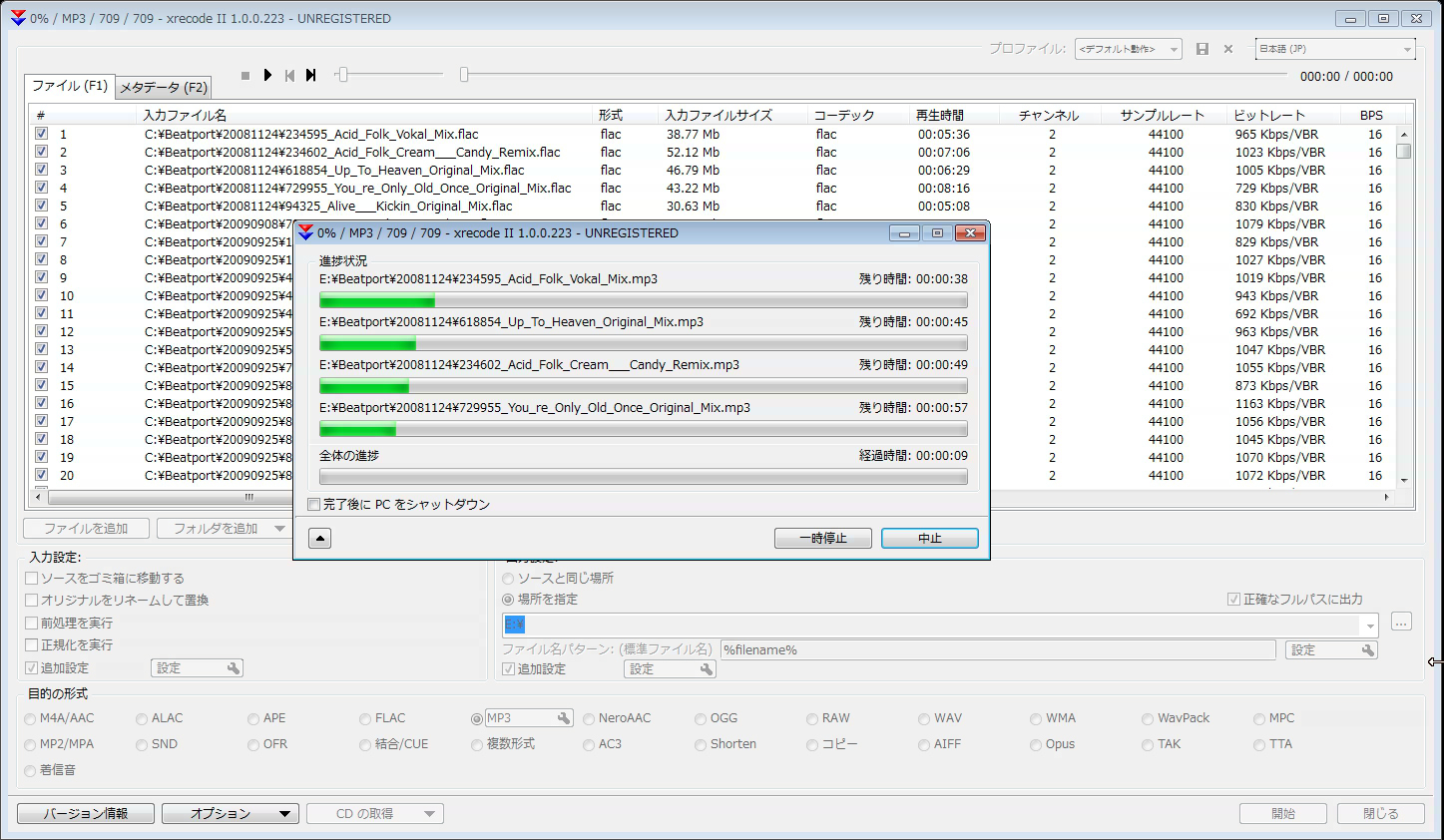Select the WavPack format radio button
Screen dimensions: 1444x840
1148,718
